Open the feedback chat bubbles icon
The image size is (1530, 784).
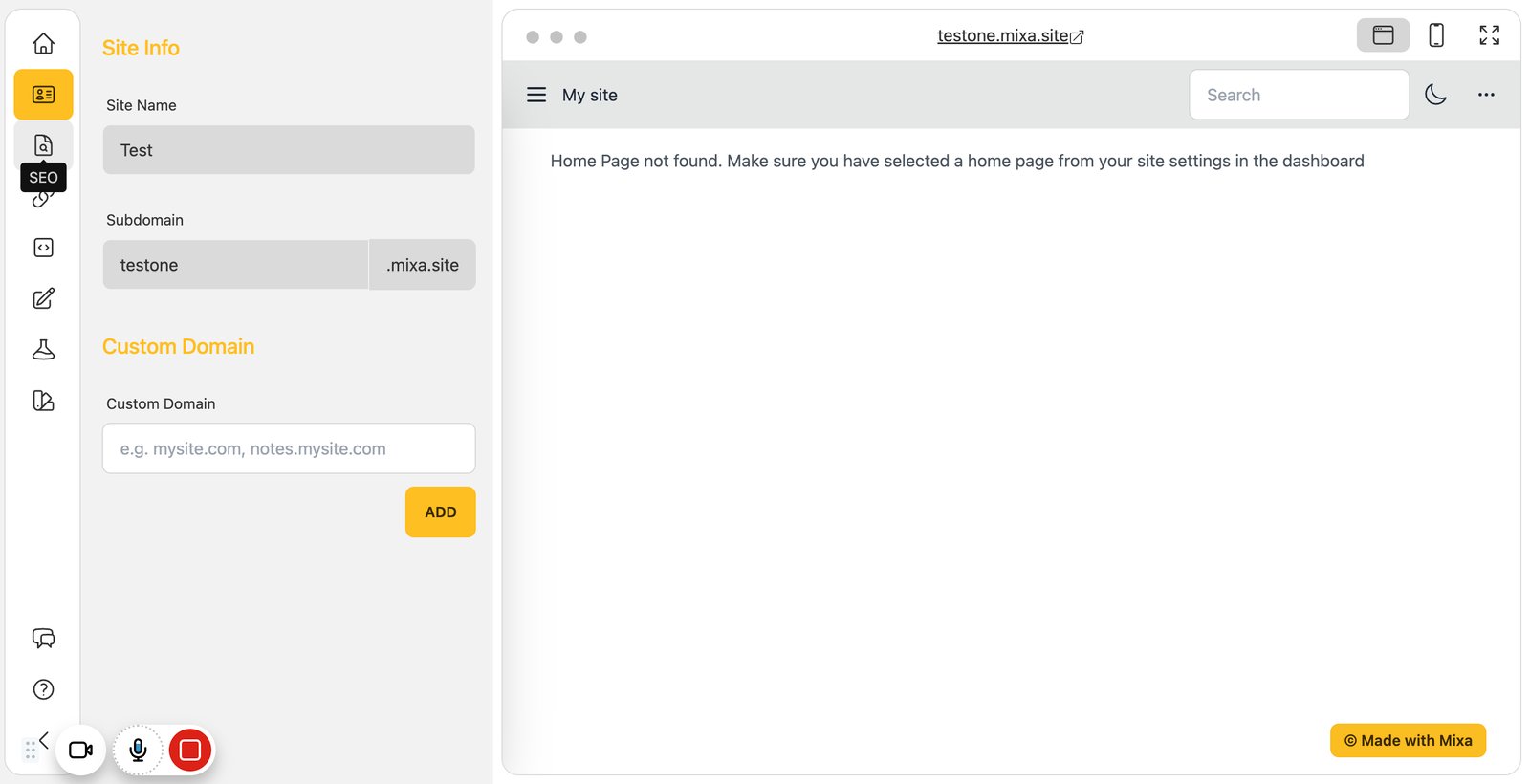pyautogui.click(x=43, y=639)
